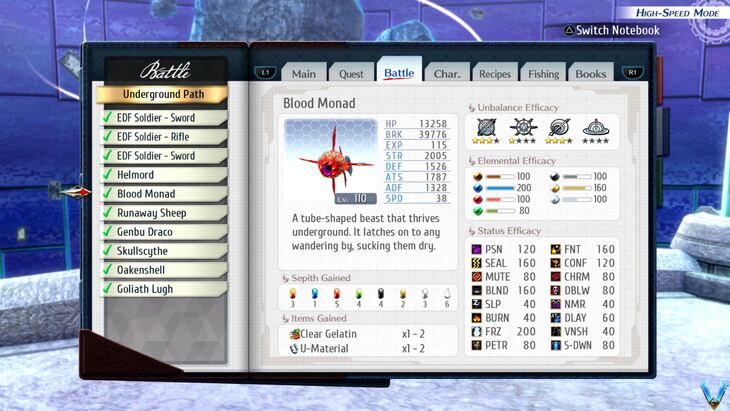Click the green wind sepith gem

click(x=358, y=294)
